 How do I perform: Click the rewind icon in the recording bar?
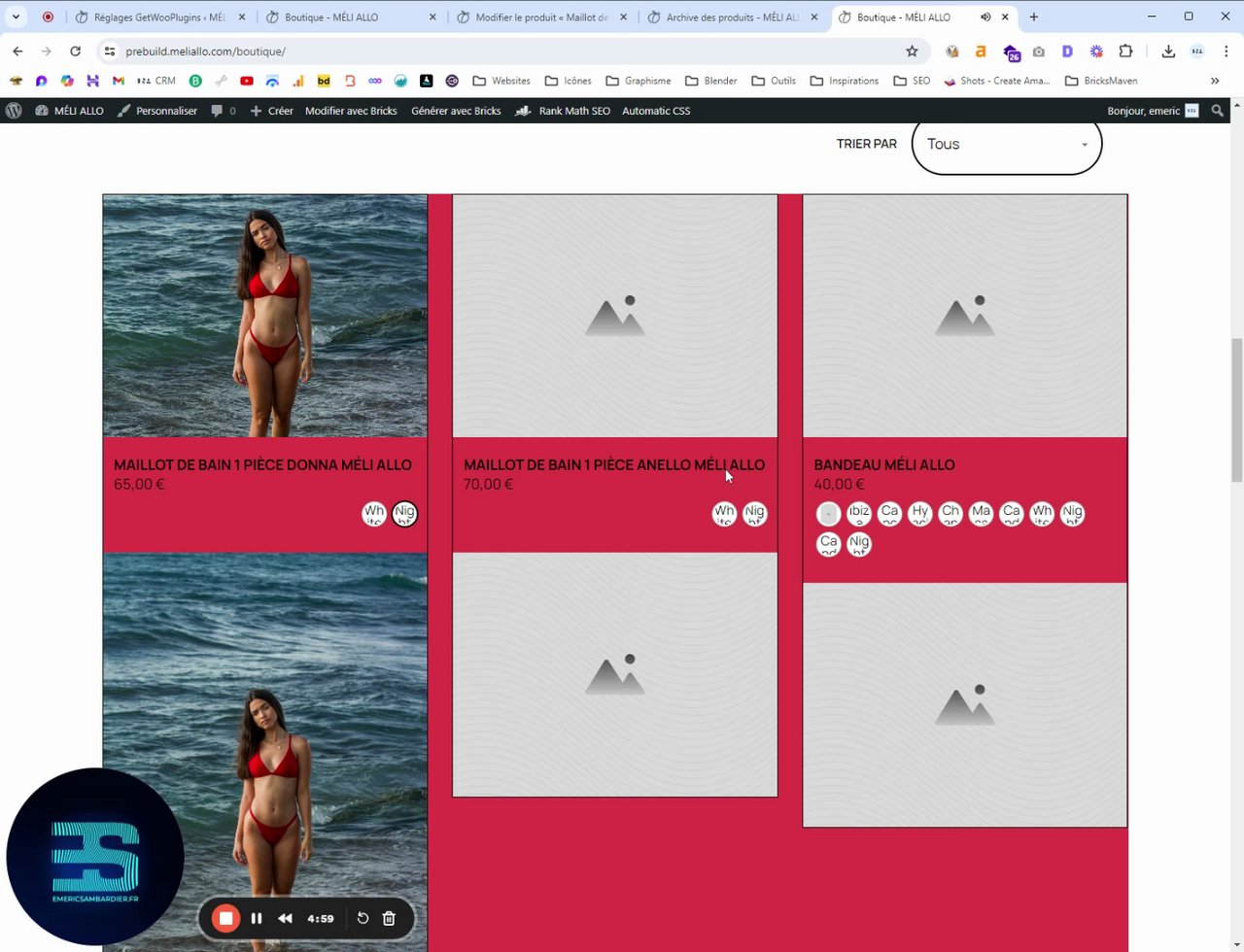pyautogui.click(x=285, y=918)
